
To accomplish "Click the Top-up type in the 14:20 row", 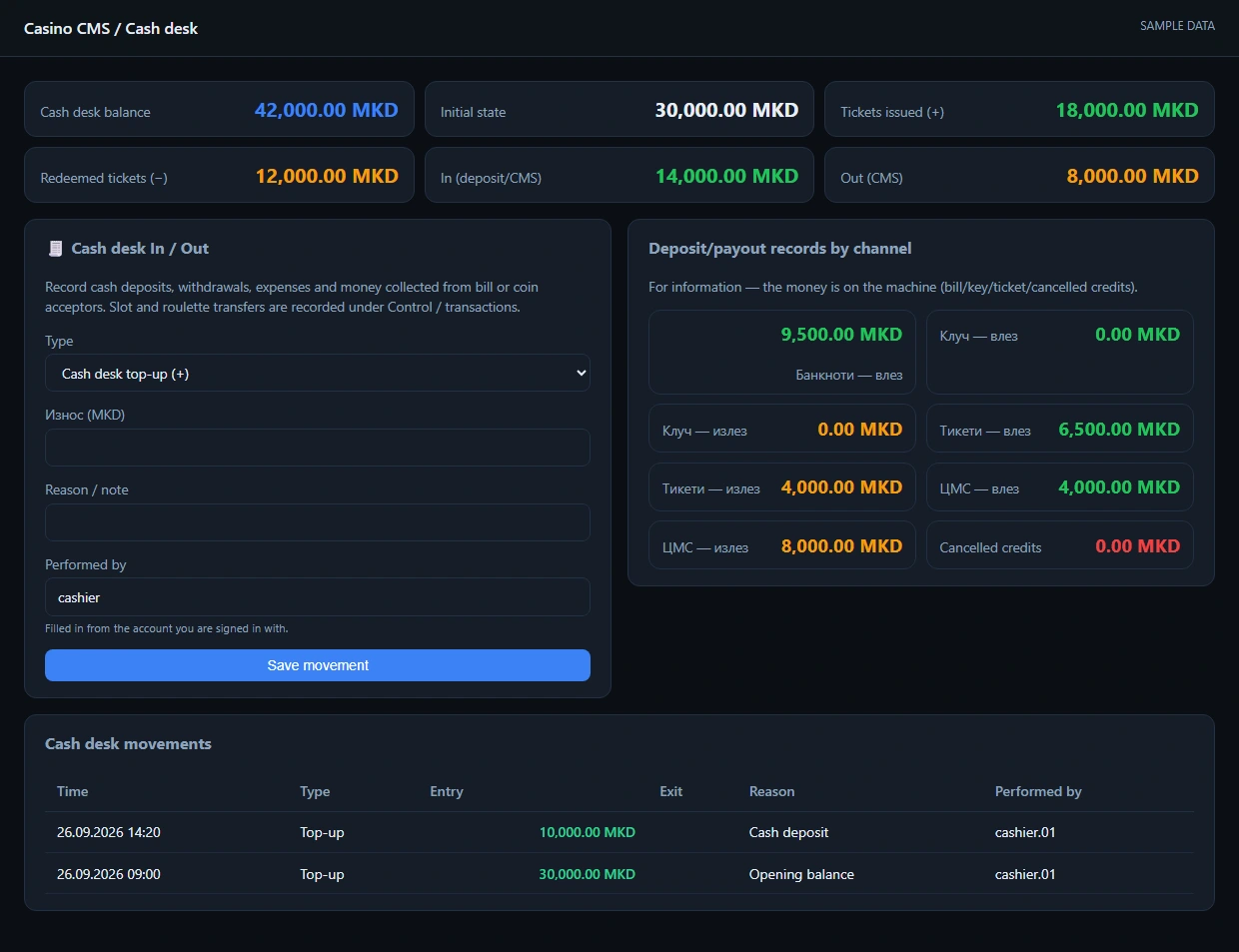I will tap(322, 832).
